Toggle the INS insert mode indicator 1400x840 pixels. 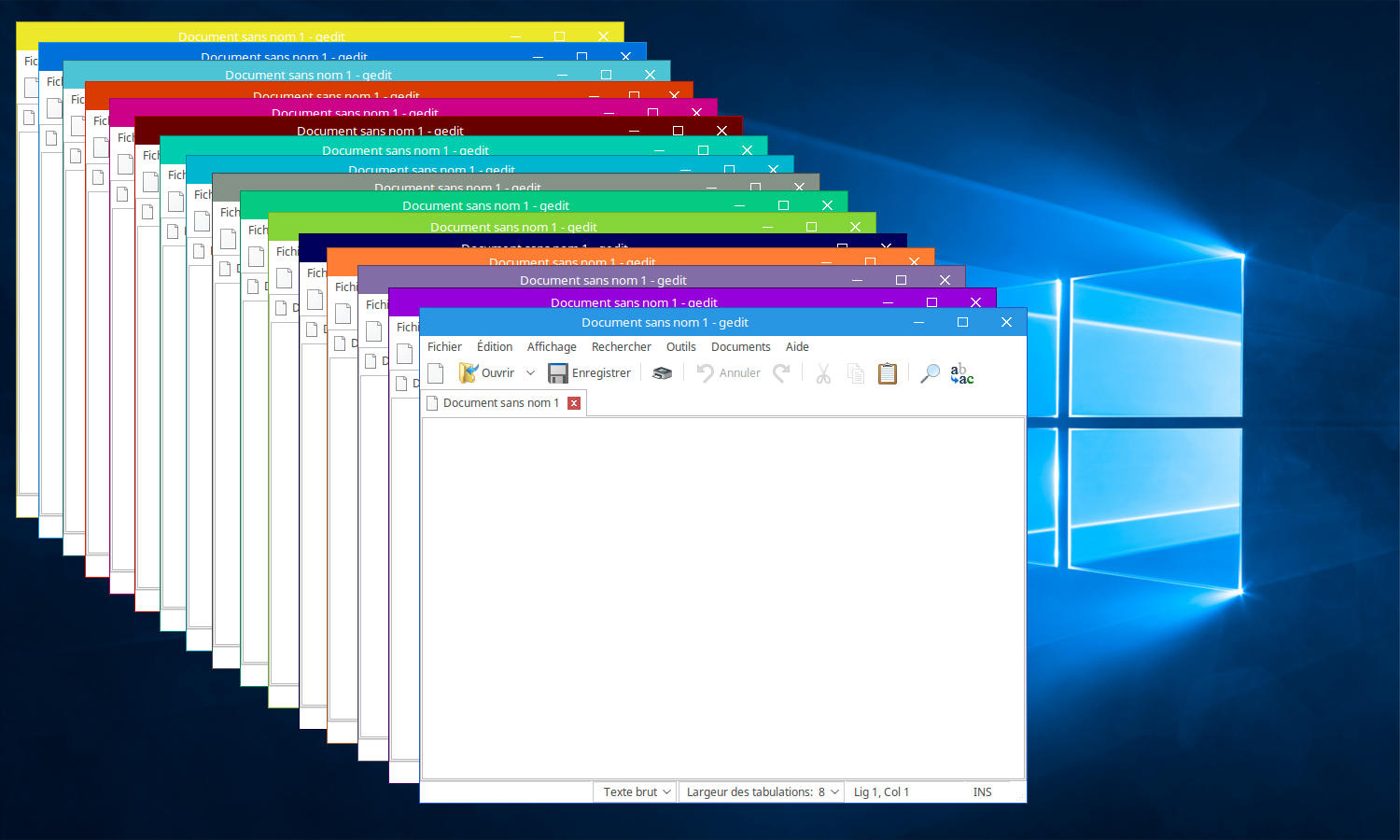(982, 791)
